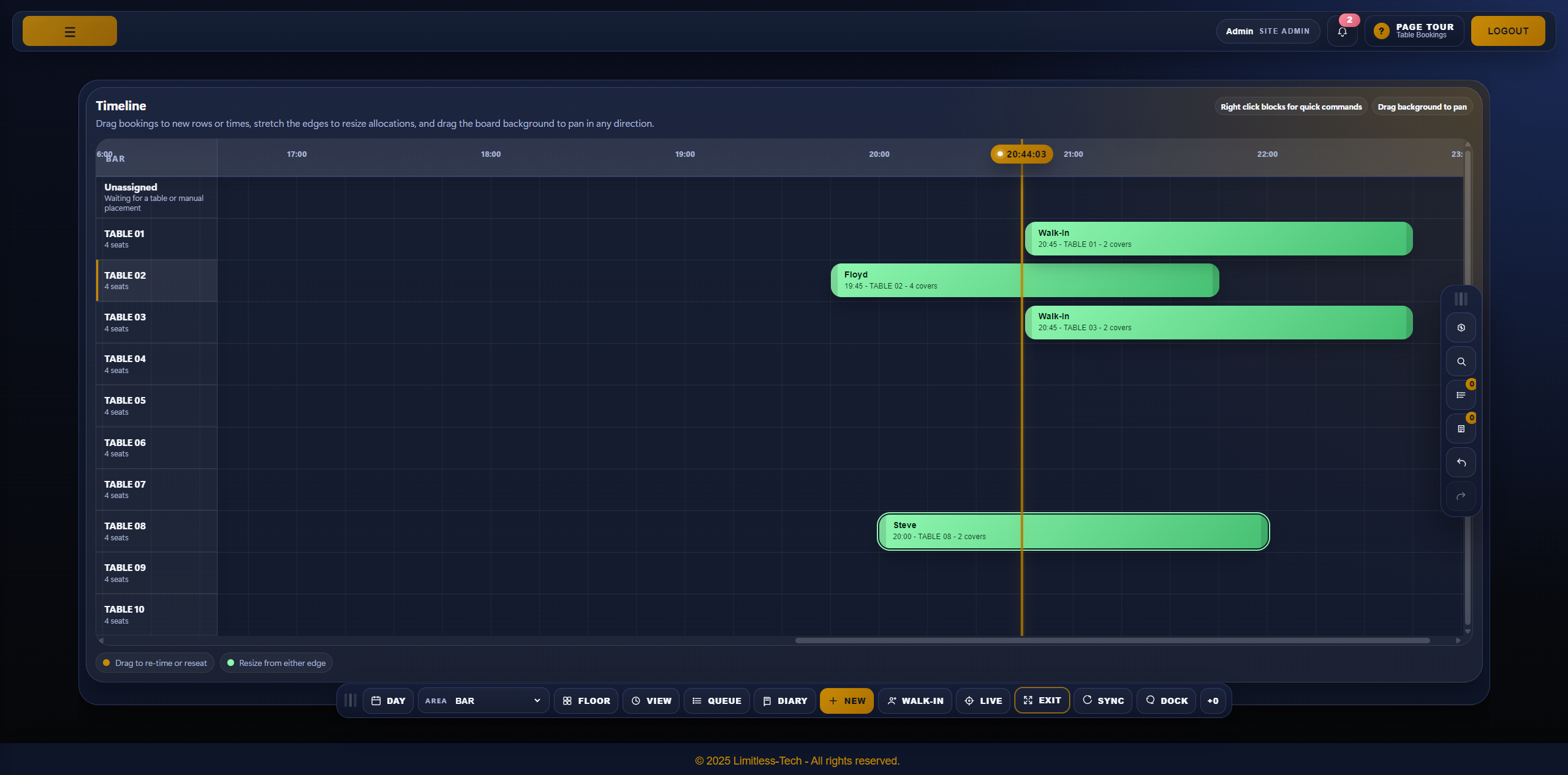
Task: Click the hexagon icon in side dock
Action: click(1461, 328)
